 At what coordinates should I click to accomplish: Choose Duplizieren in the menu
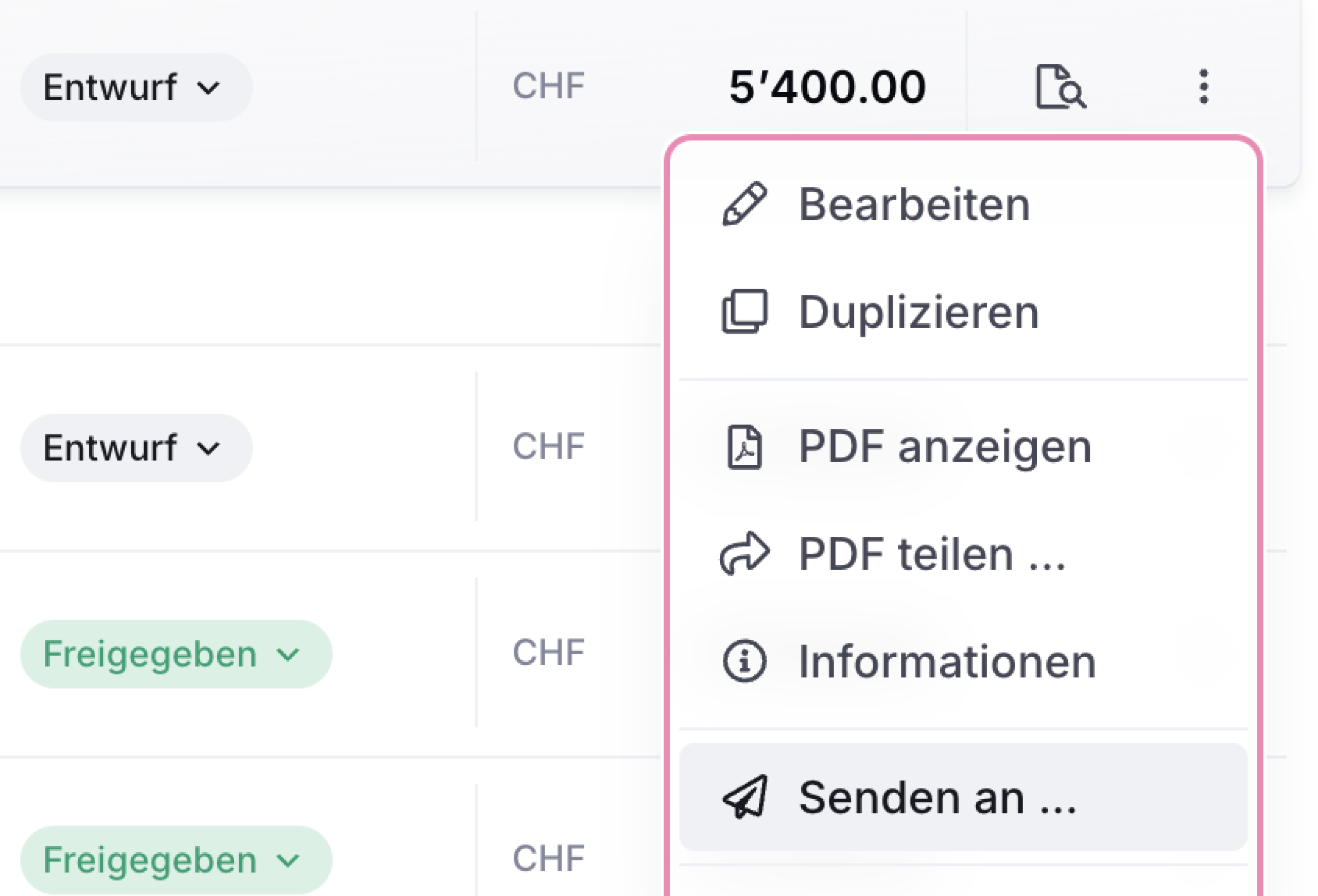click(963, 312)
